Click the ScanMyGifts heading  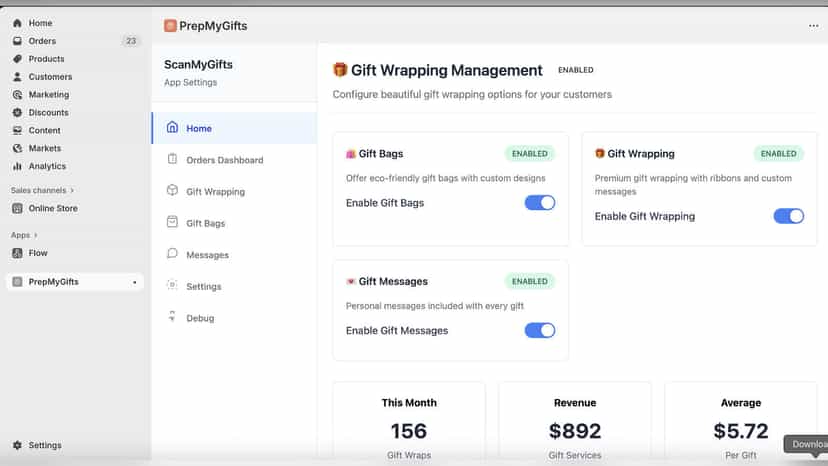pos(198,64)
